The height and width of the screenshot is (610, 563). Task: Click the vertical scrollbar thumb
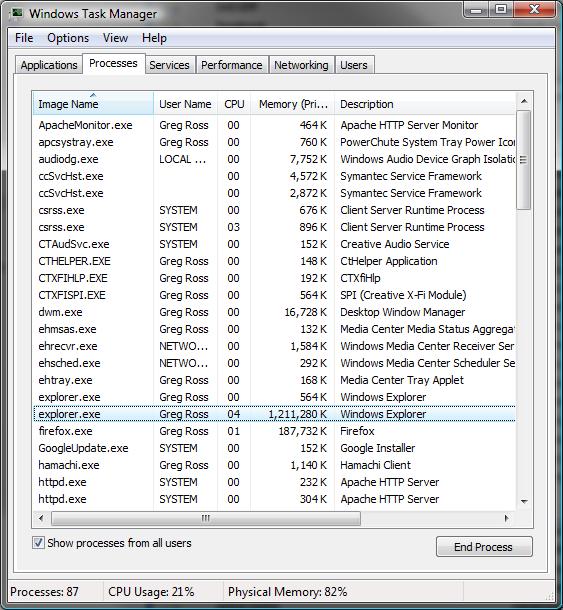[x=524, y=160]
